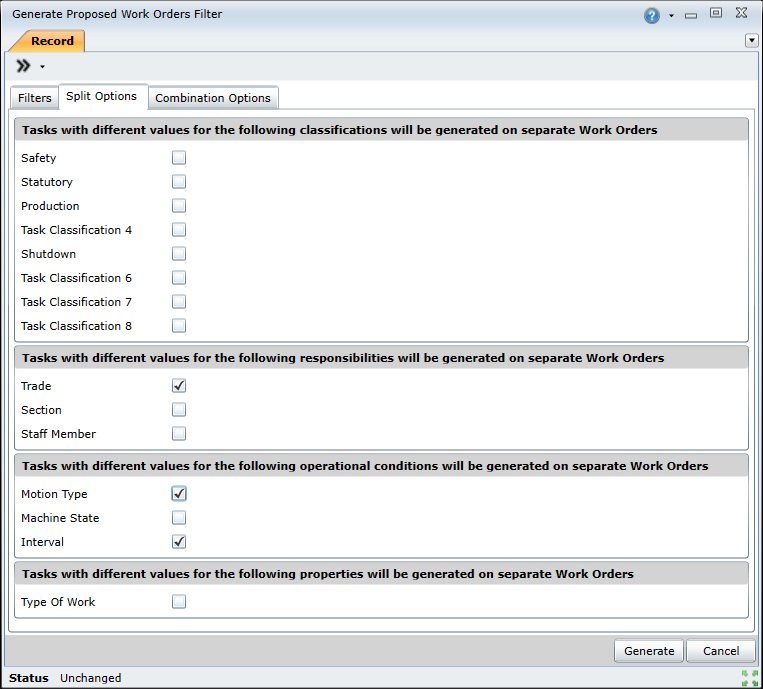Maximize the filter dialog window
This screenshot has height=689, width=763.
coord(716,14)
